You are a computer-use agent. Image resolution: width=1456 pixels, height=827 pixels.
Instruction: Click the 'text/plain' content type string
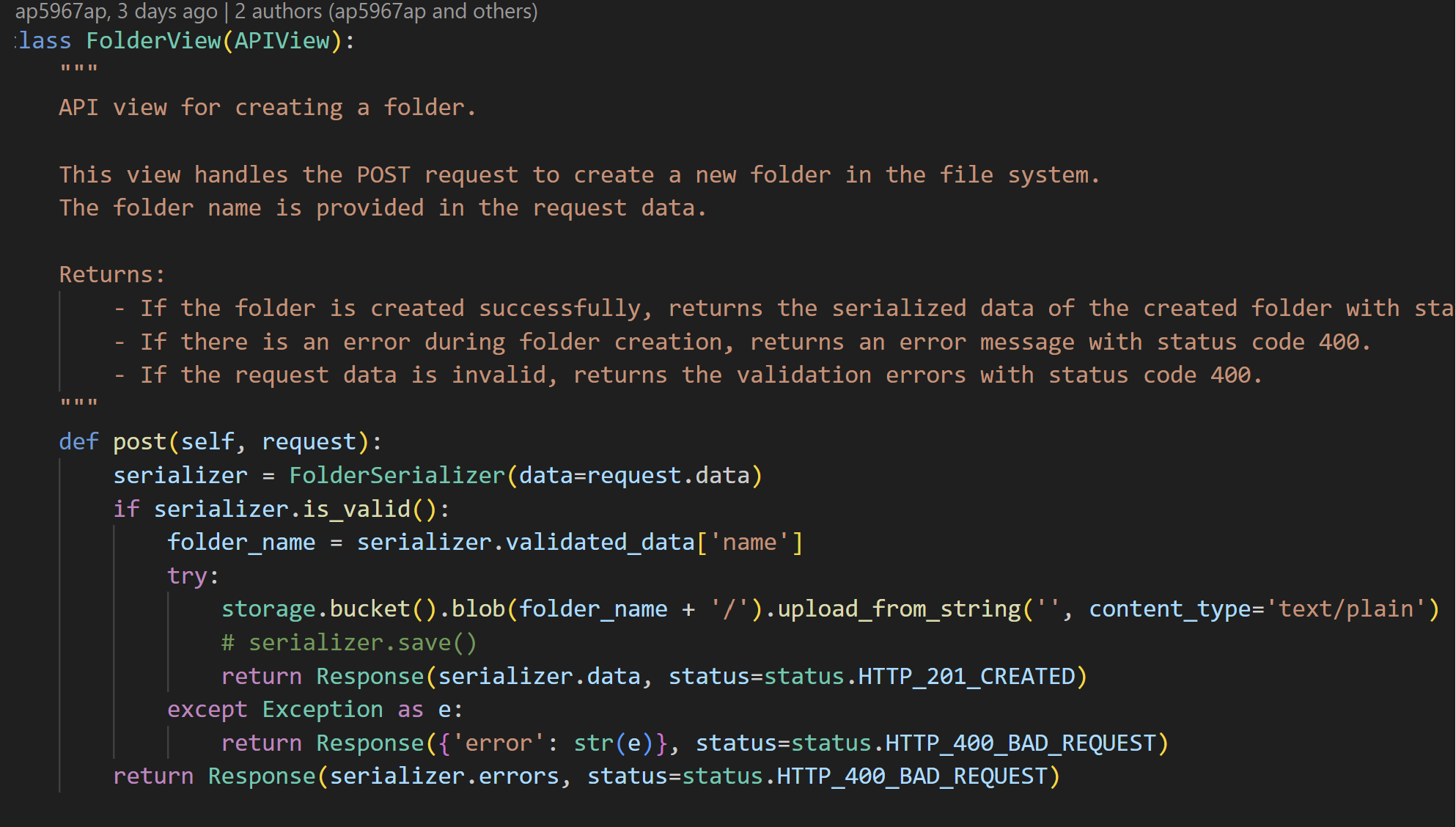point(1349,609)
